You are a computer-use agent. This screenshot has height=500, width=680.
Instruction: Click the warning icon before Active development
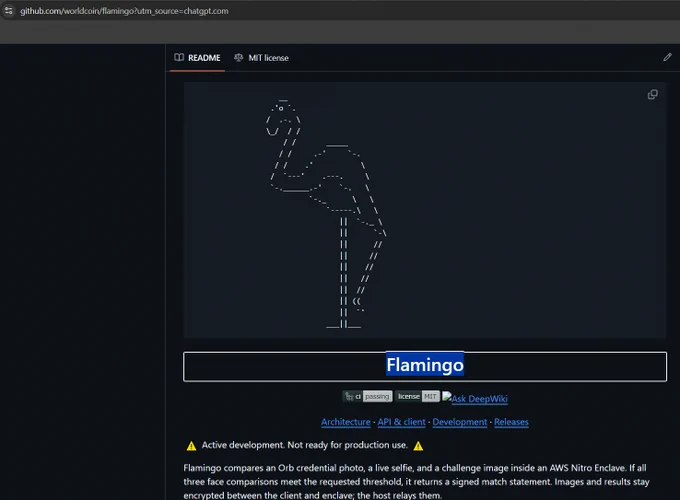coord(191,446)
